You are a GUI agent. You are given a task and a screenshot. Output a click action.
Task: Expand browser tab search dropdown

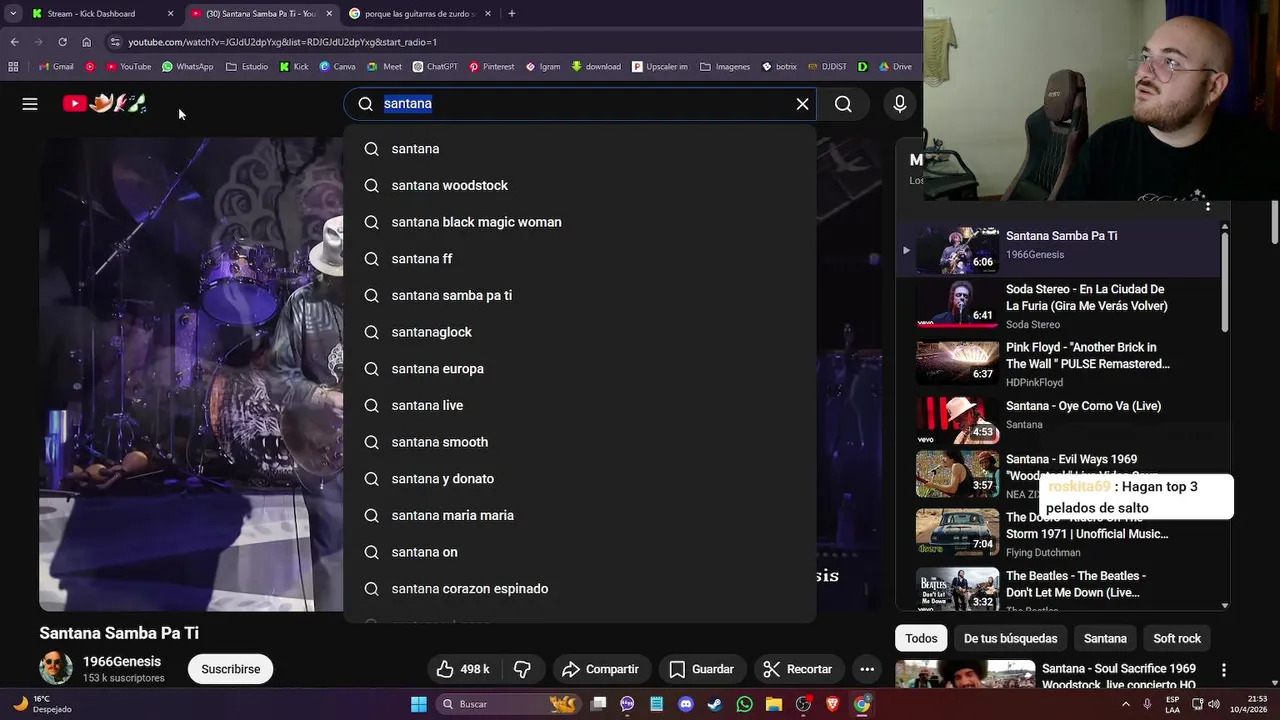pos(13,14)
